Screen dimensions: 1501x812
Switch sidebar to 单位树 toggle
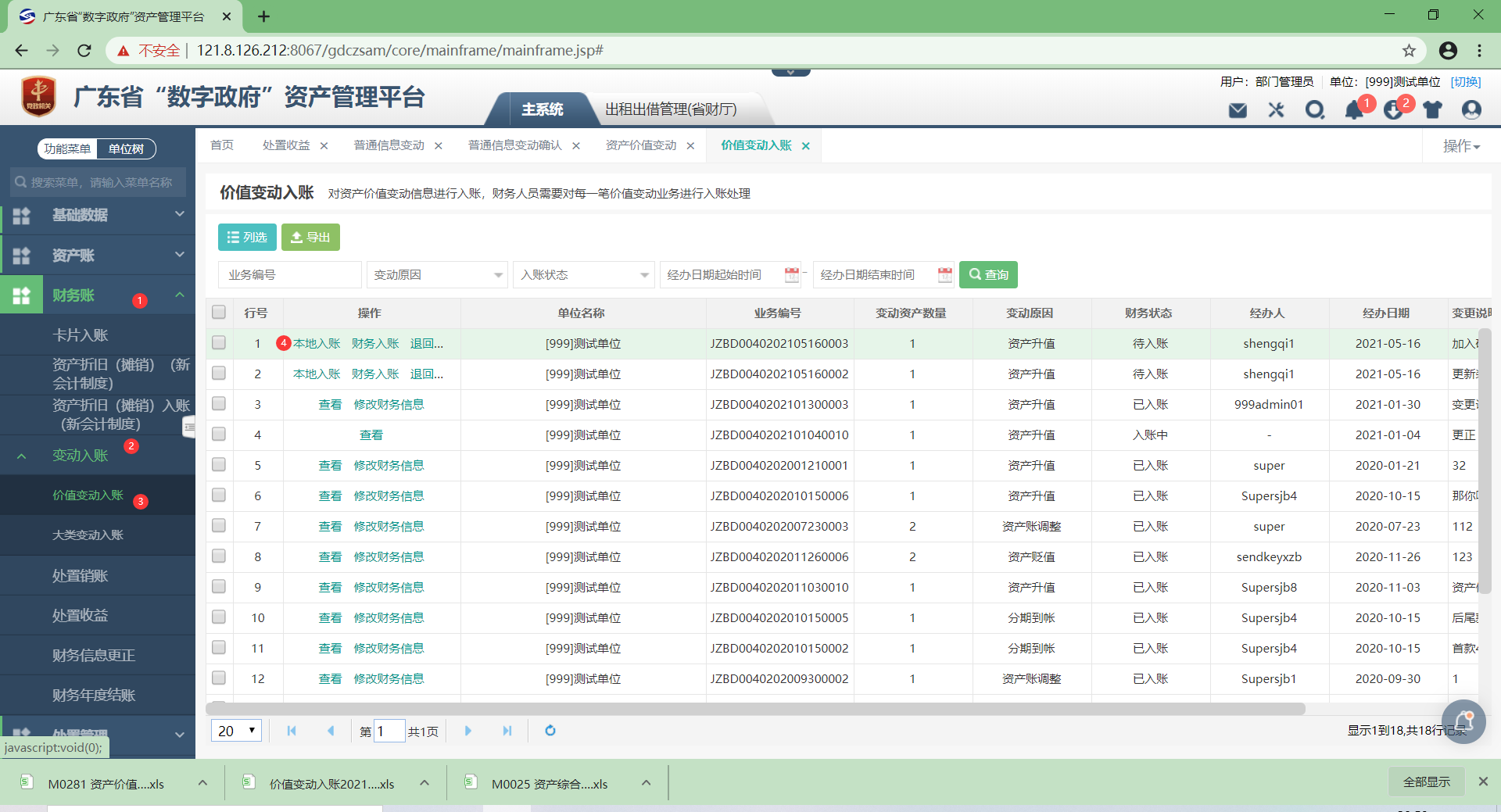(x=126, y=148)
